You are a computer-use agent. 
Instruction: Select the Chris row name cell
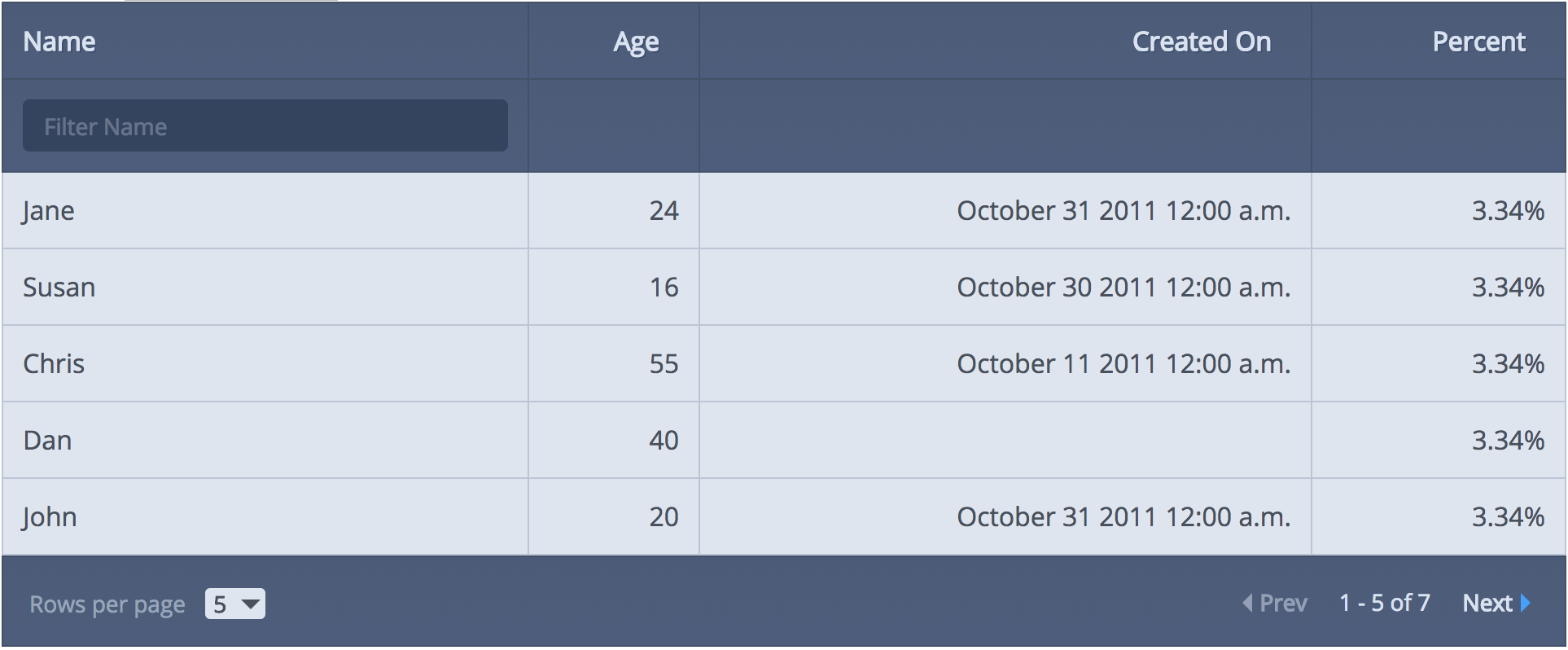(265, 363)
